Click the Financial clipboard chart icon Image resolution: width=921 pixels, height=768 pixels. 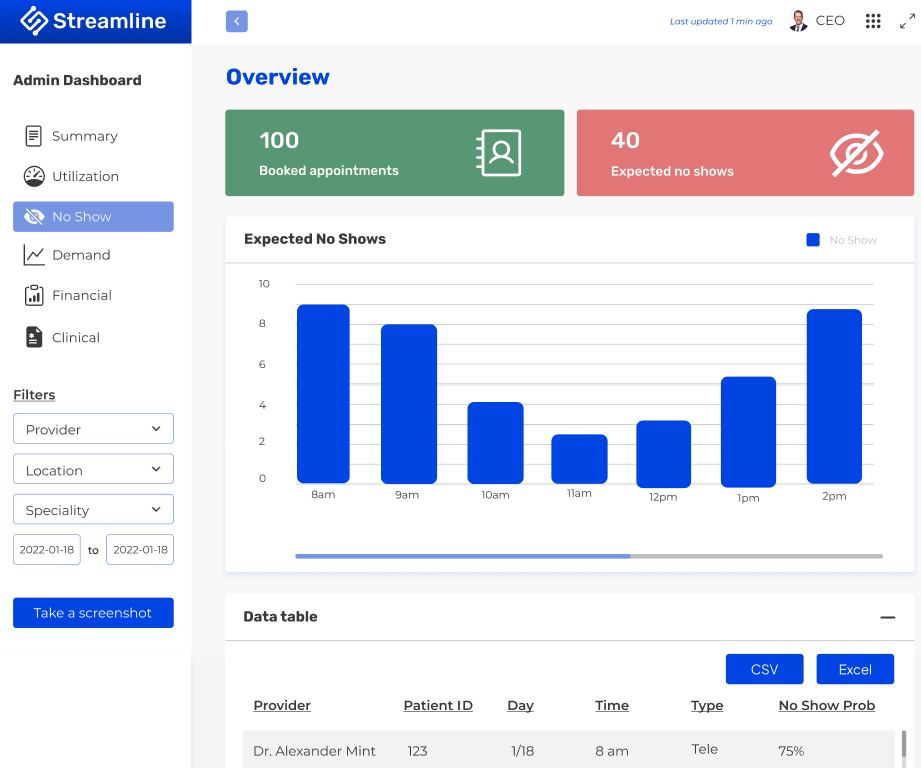tap(34, 295)
